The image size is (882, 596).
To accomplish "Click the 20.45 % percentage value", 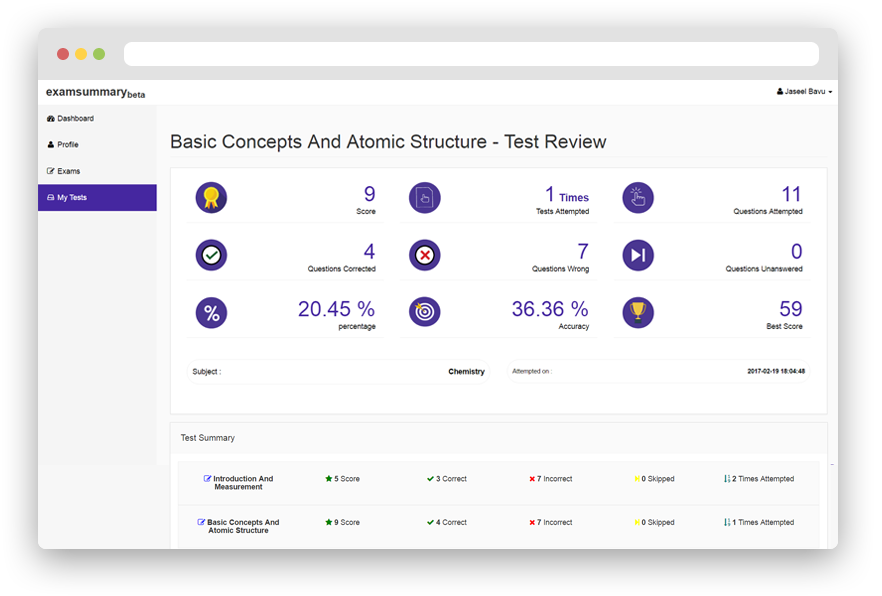I will click(x=336, y=309).
